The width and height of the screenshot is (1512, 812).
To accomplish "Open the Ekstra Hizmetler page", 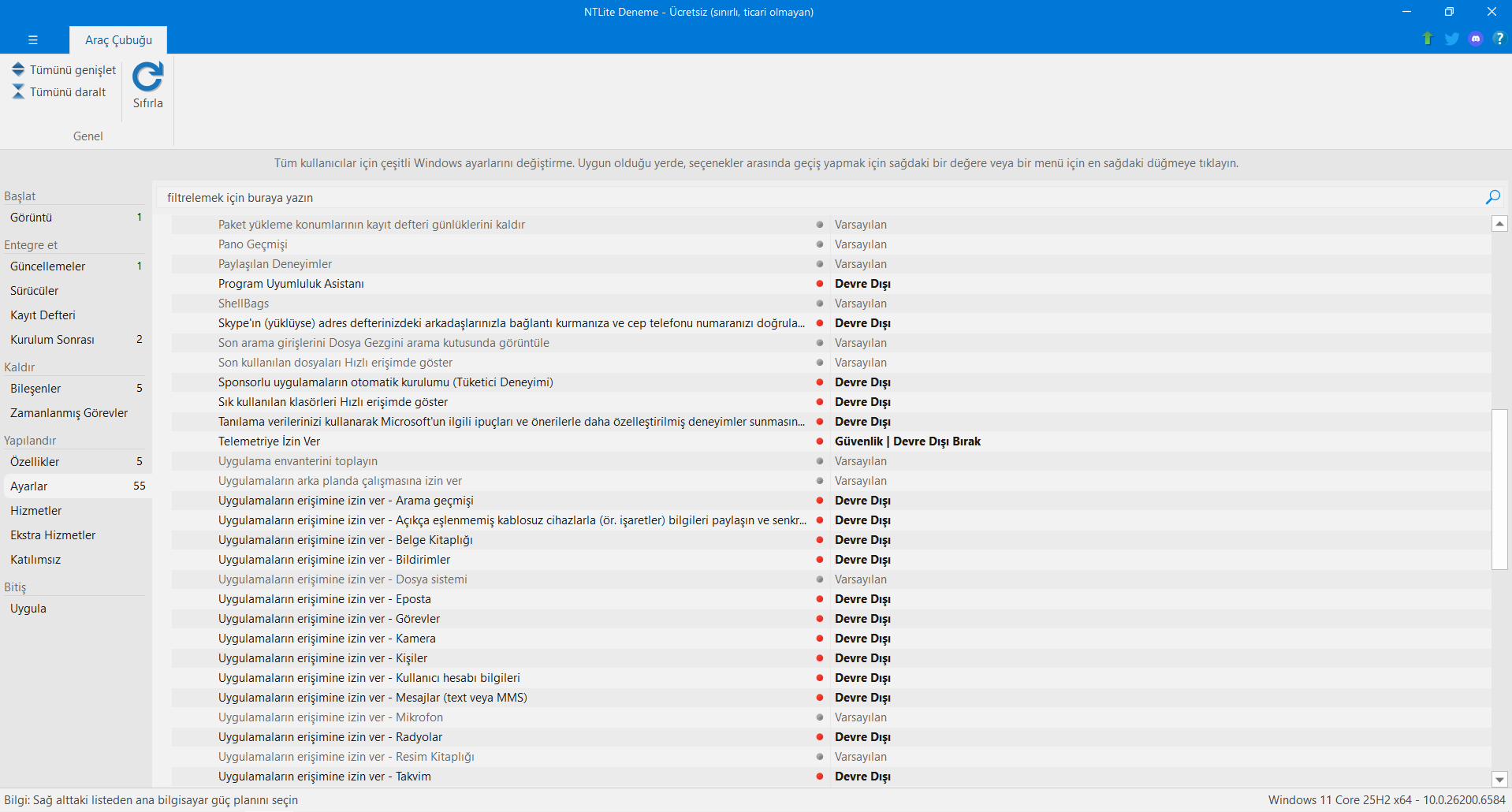I will [76, 535].
